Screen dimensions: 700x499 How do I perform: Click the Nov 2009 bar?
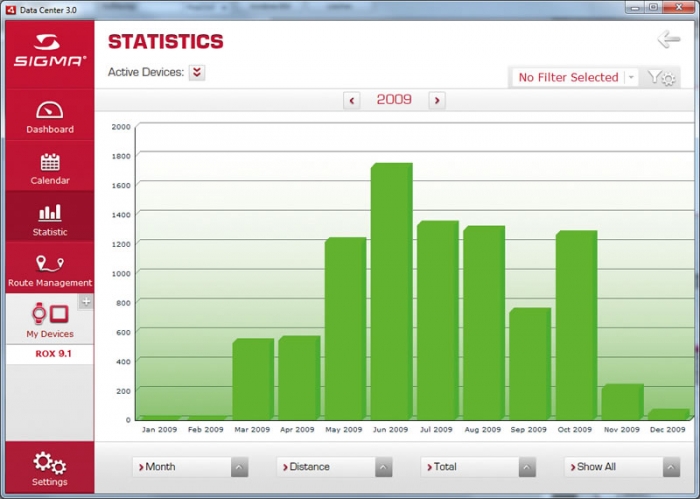coord(623,402)
